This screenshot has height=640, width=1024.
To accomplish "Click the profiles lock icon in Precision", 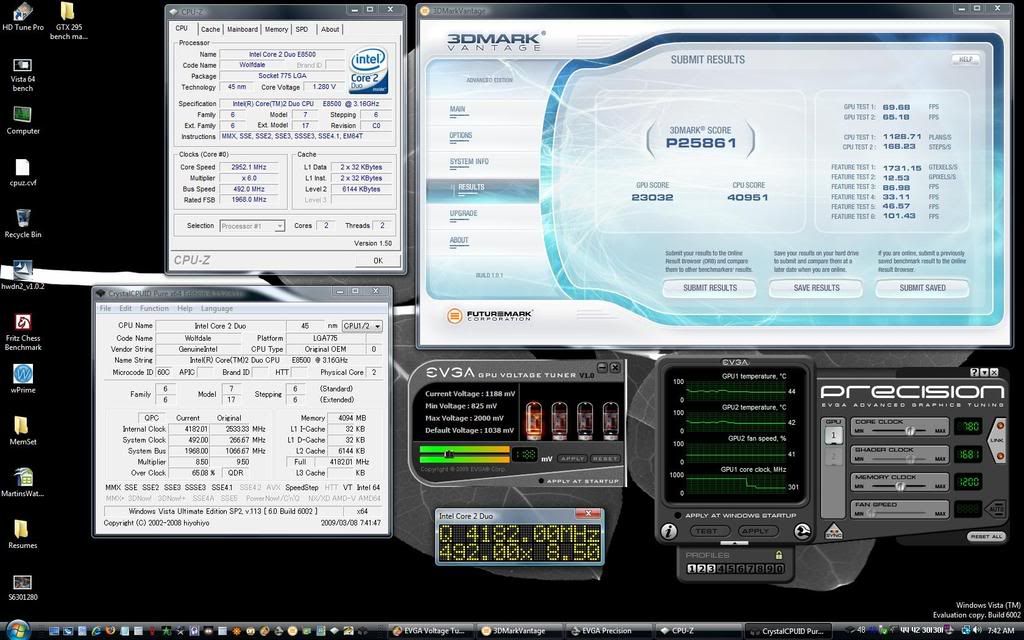I will (x=778, y=555).
